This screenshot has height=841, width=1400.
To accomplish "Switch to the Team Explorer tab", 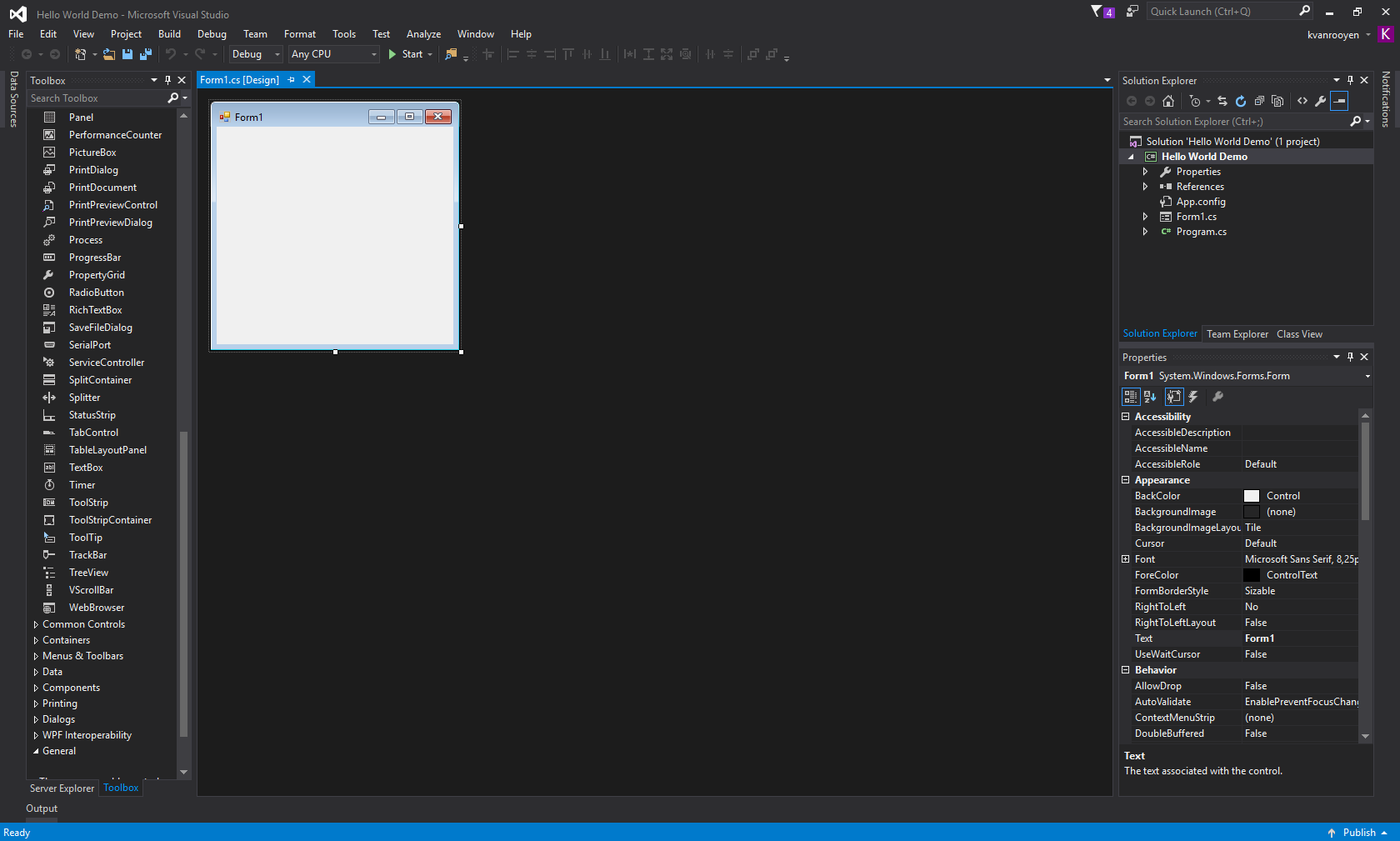I will click(x=1237, y=333).
